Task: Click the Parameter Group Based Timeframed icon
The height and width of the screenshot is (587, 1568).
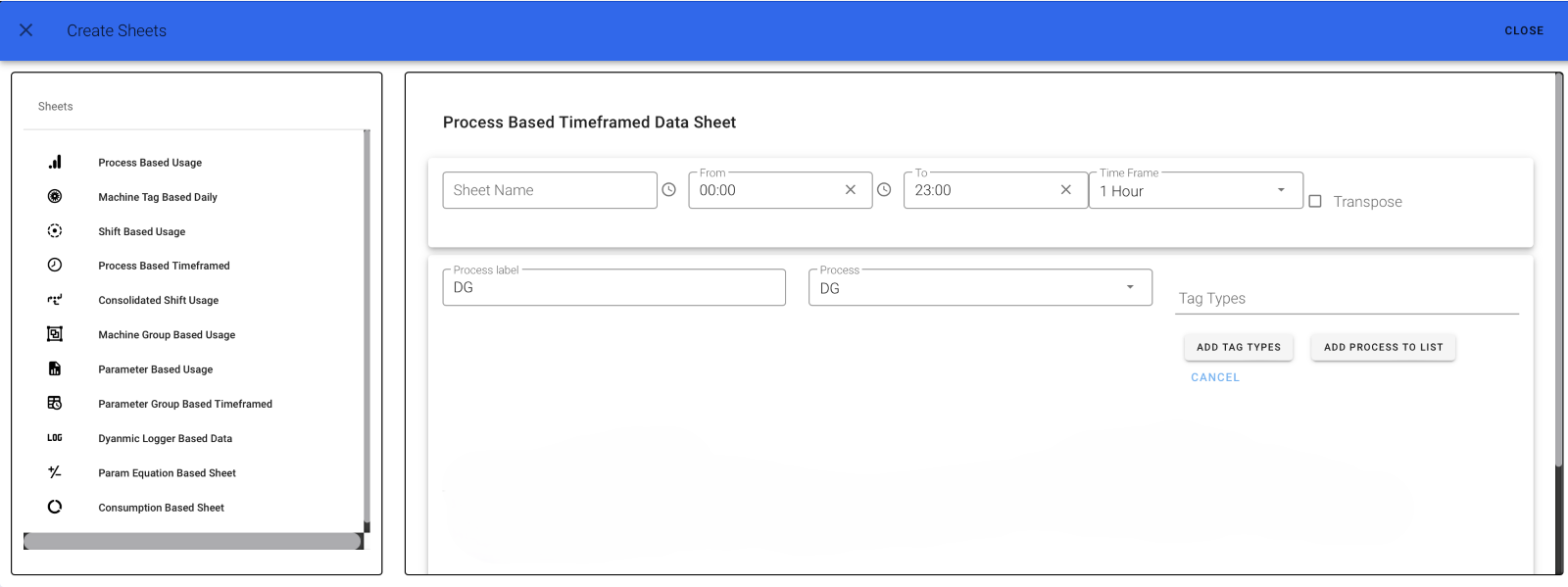Action: pos(55,403)
